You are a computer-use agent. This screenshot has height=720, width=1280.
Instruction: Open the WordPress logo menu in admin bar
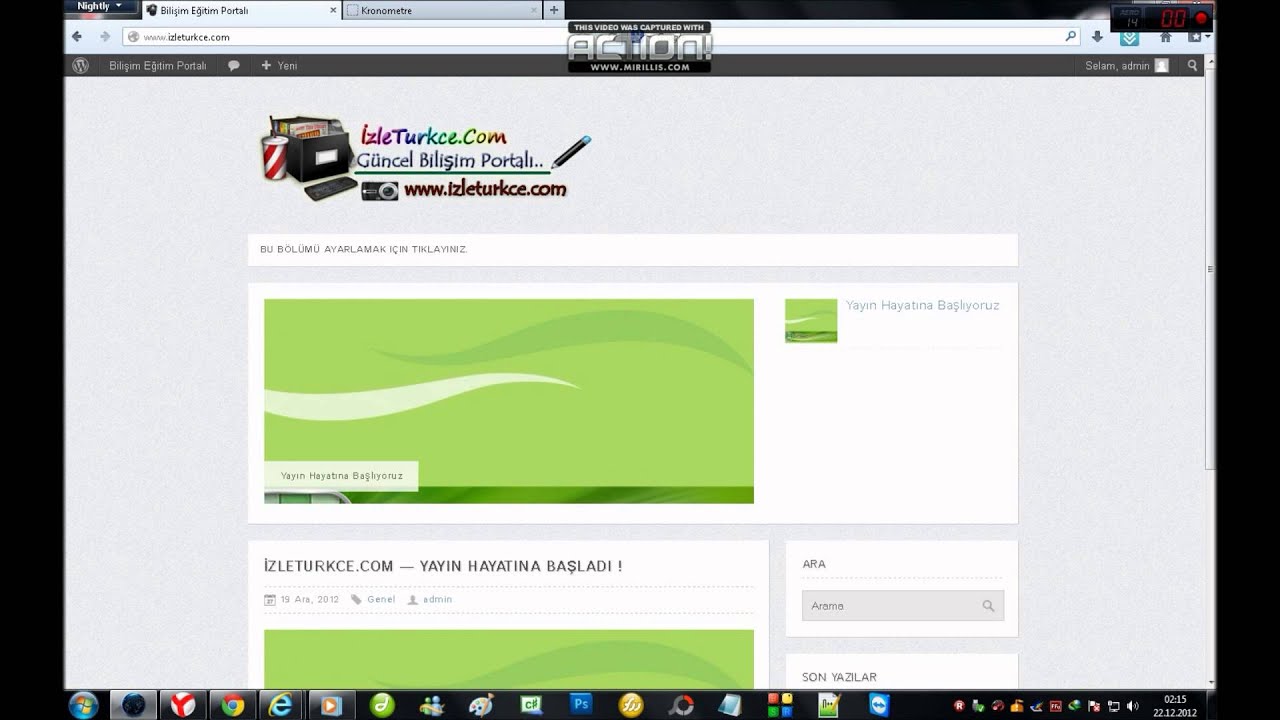pyautogui.click(x=81, y=65)
